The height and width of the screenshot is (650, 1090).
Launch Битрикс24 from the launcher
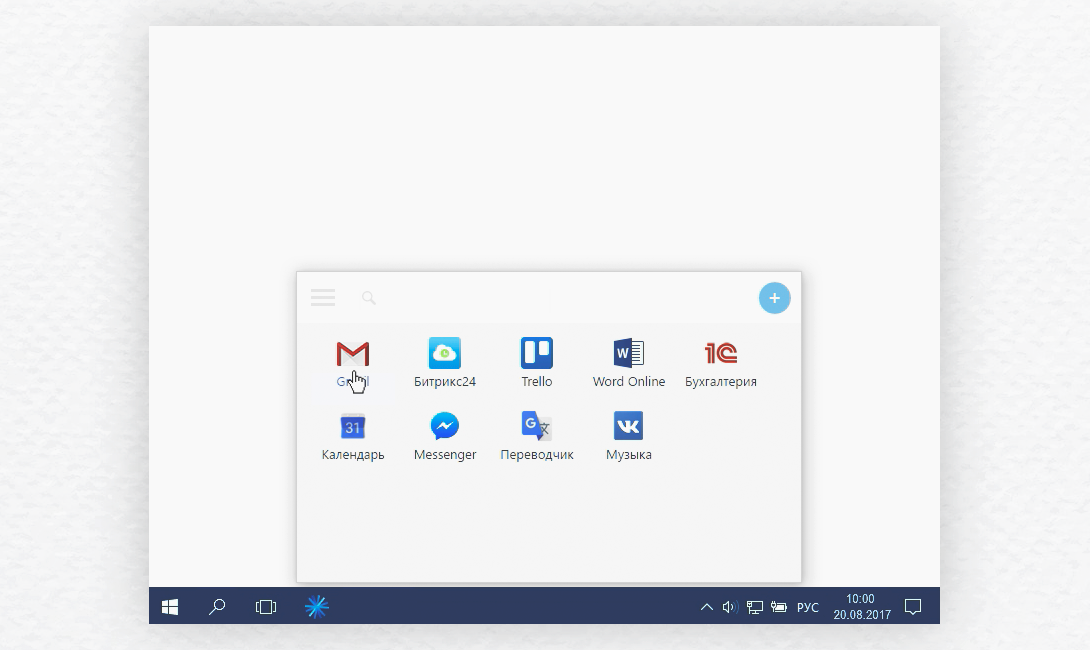point(445,353)
